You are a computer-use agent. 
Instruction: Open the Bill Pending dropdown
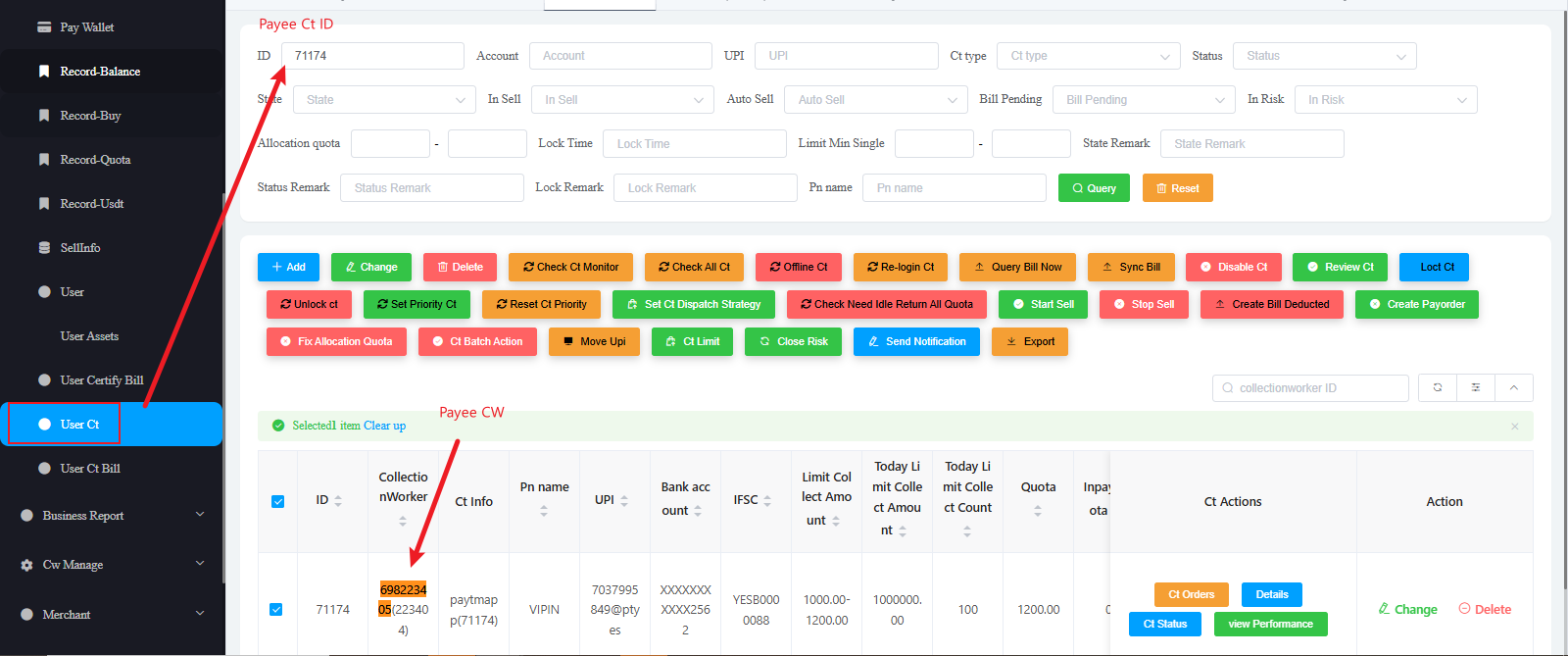click(1144, 100)
